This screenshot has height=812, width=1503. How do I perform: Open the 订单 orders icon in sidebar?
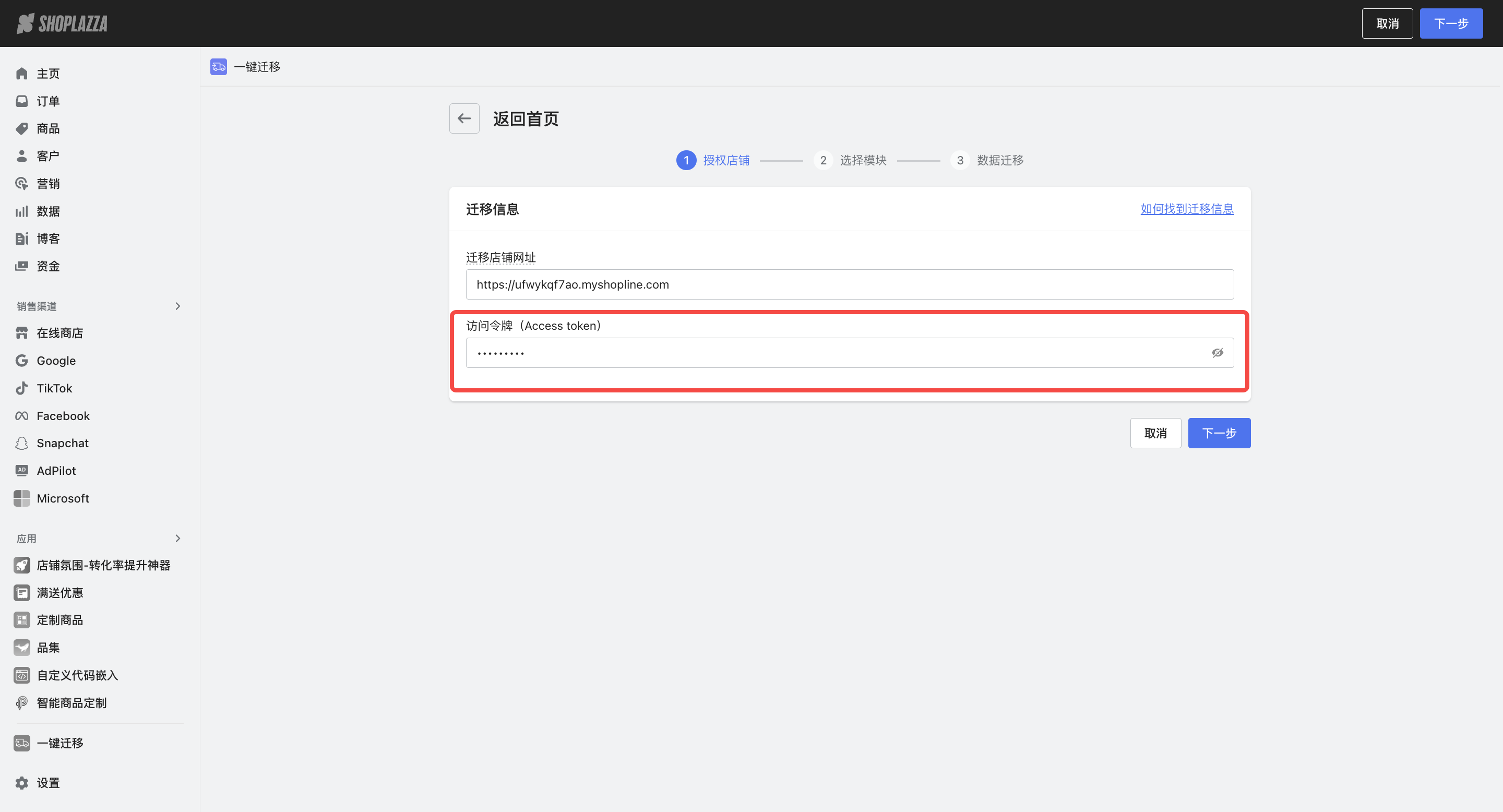(21, 101)
